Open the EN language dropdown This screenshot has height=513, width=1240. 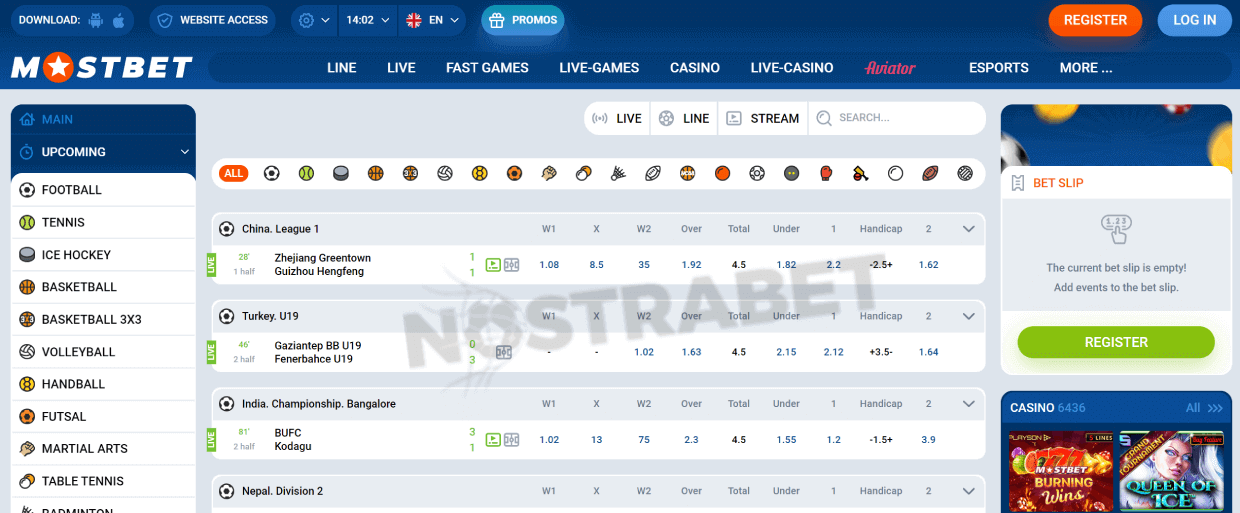pyautogui.click(x=434, y=20)
